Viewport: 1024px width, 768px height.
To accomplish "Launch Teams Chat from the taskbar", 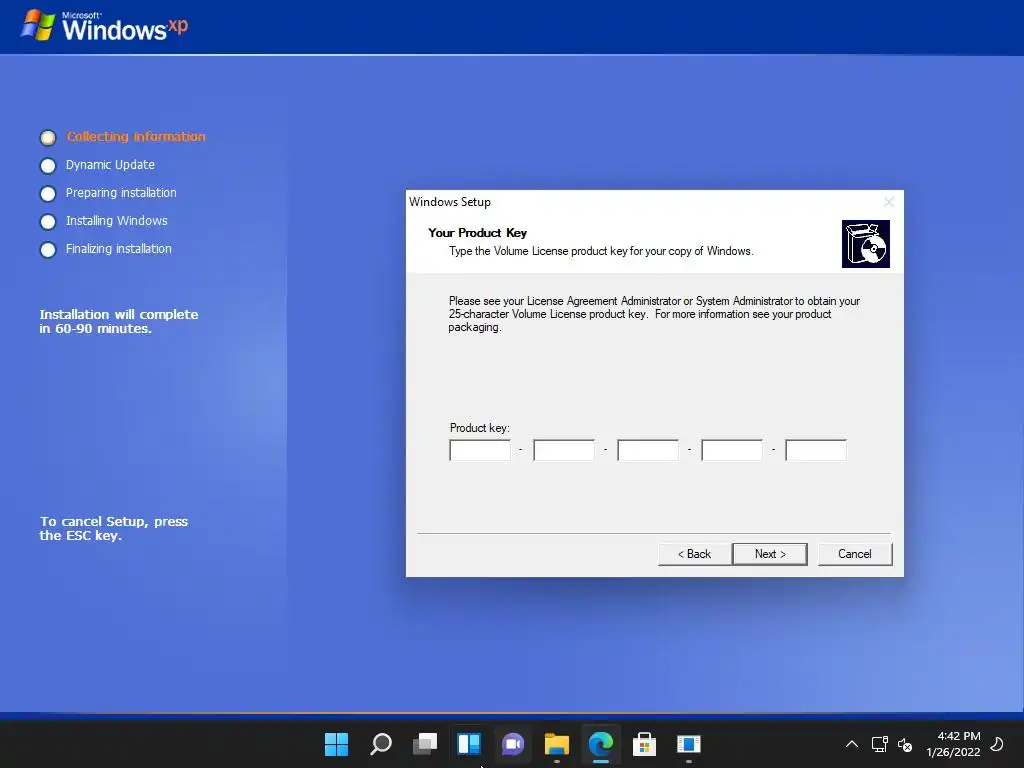I will tap(513, 744).
